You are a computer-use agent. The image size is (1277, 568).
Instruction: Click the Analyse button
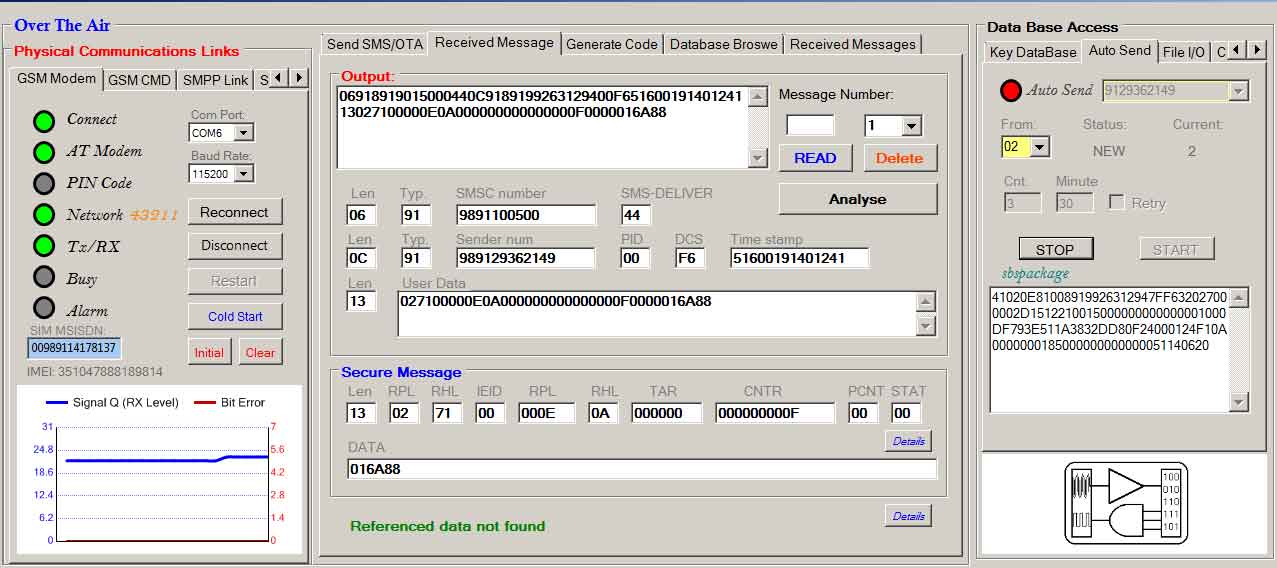tap(858, 199)
